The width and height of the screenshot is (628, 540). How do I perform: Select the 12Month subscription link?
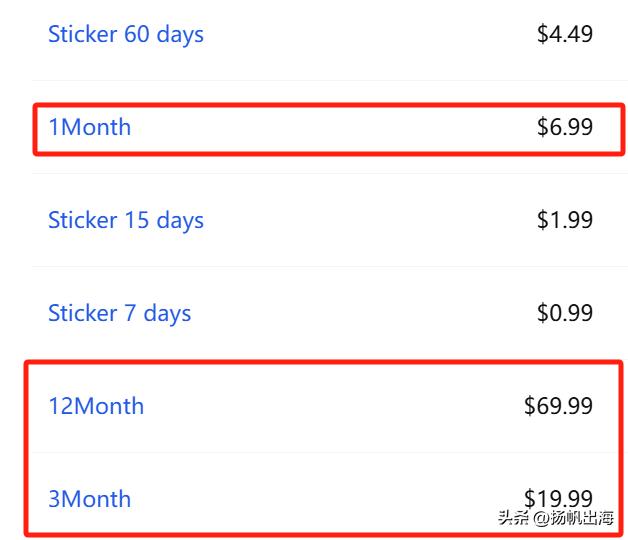tap(96, 406)
